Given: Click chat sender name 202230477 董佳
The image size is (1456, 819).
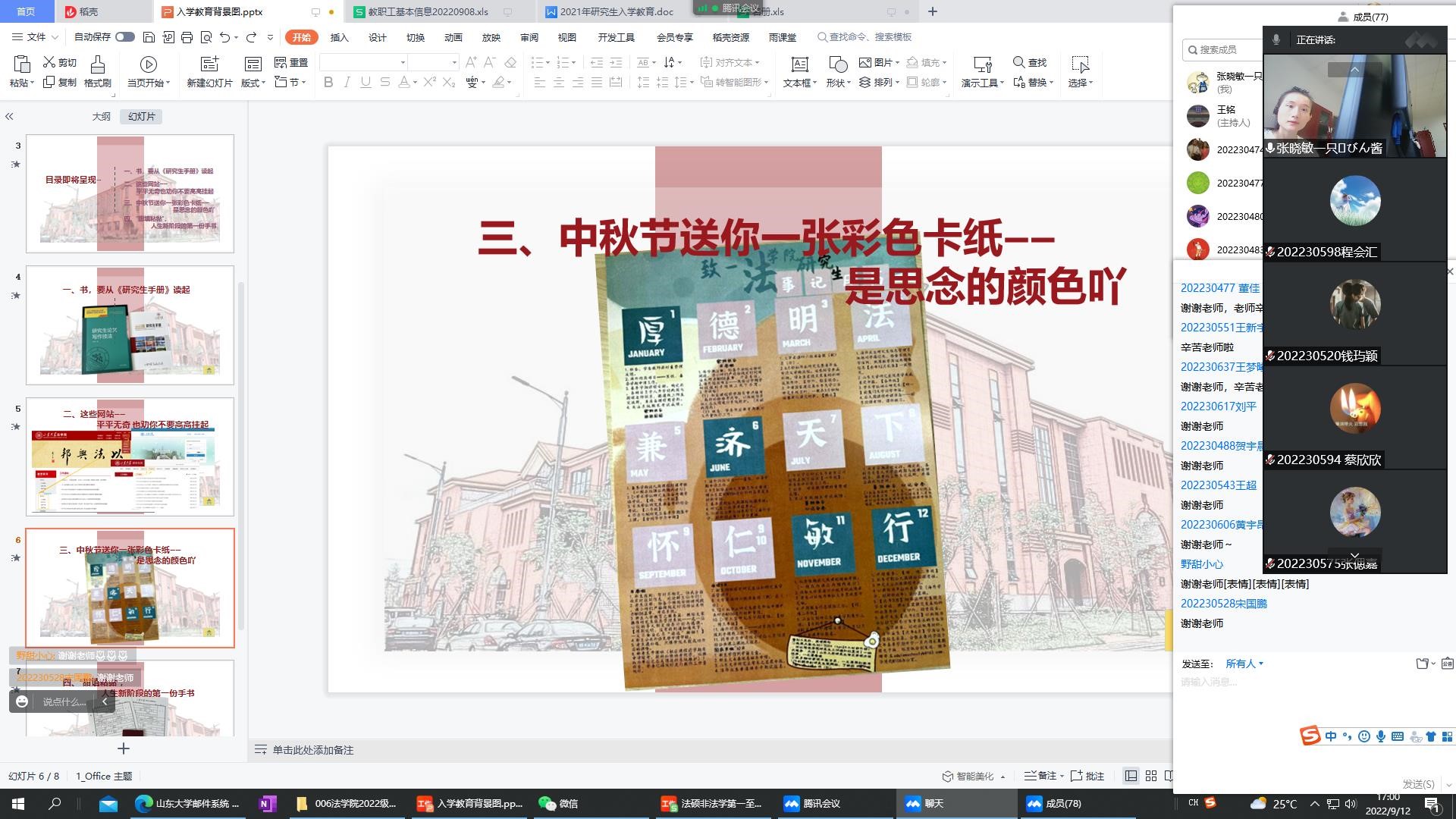Looking at the screenshot, I should [x=1219, y=287].
